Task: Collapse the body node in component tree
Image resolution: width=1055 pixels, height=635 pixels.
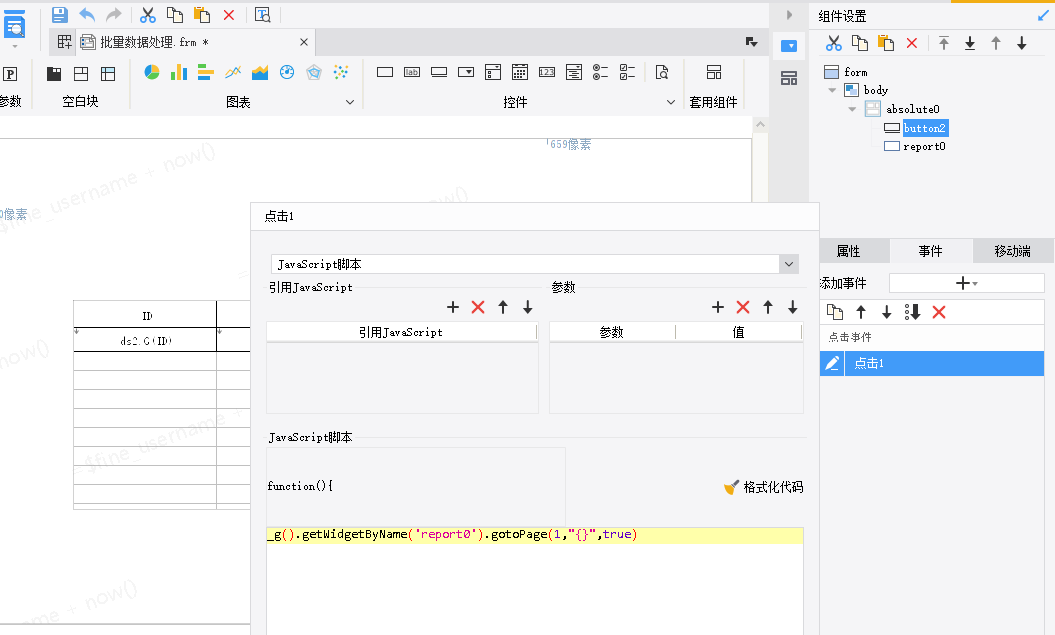Action: (832, 90)
